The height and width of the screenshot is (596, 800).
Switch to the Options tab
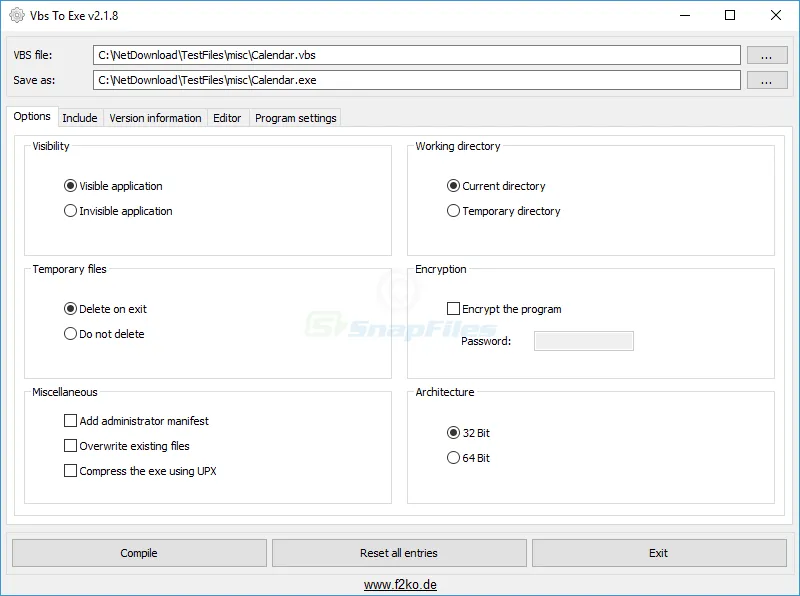pos(32,116)
